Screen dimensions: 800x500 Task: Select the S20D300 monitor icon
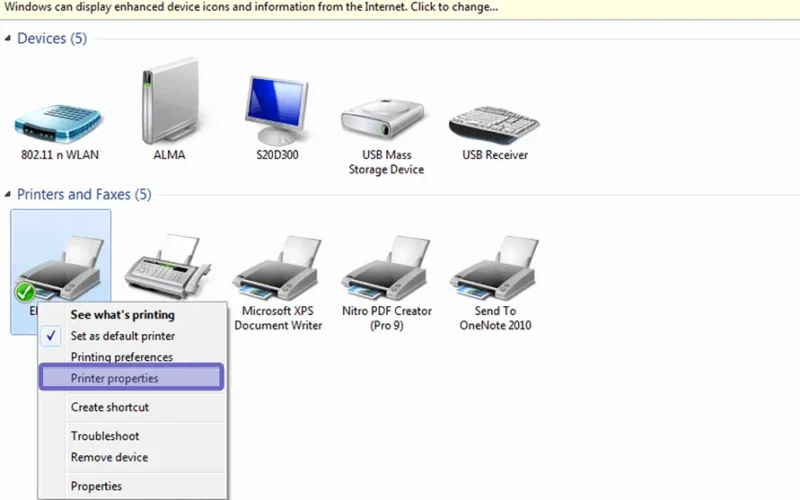click(x=278, y=110)
